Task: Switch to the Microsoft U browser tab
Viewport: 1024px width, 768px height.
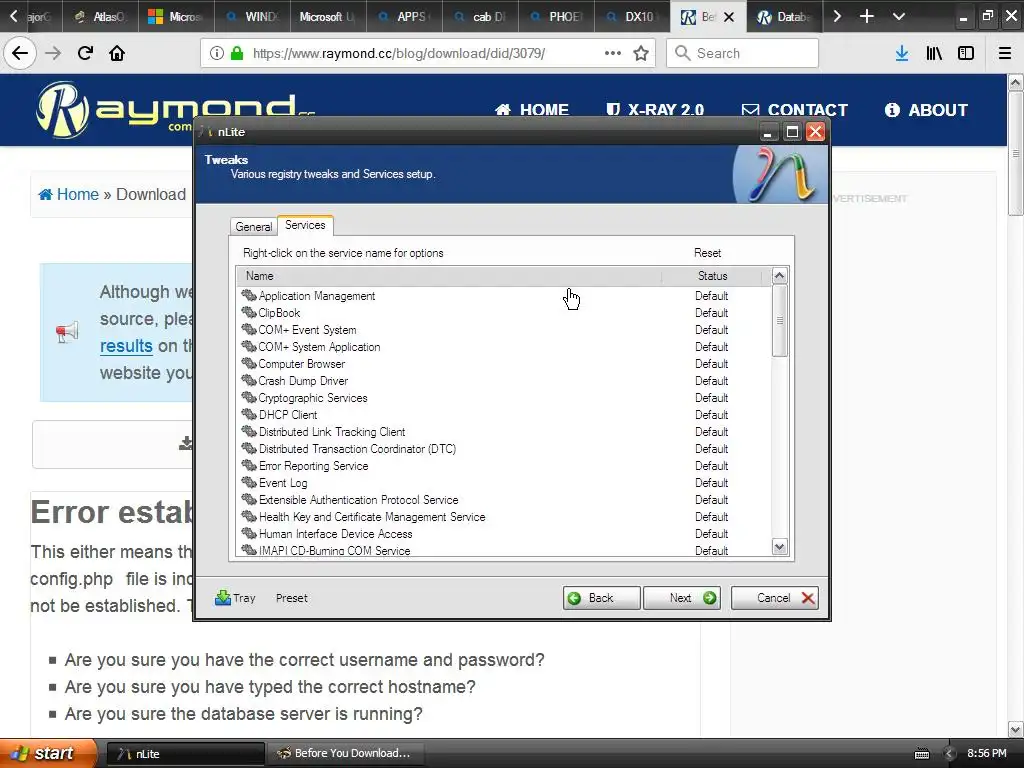Action: pyautogui.click(x=328, y=16)
